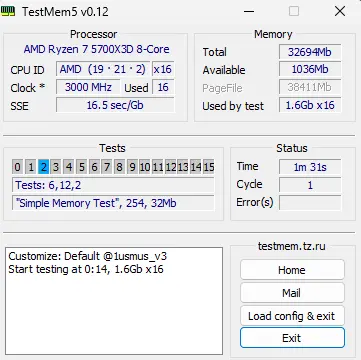The width and height of the screenshot is (361, 360).
Task: Click the AMD Ryzen 7 5700X3D processor name
Action: (96, 50)
